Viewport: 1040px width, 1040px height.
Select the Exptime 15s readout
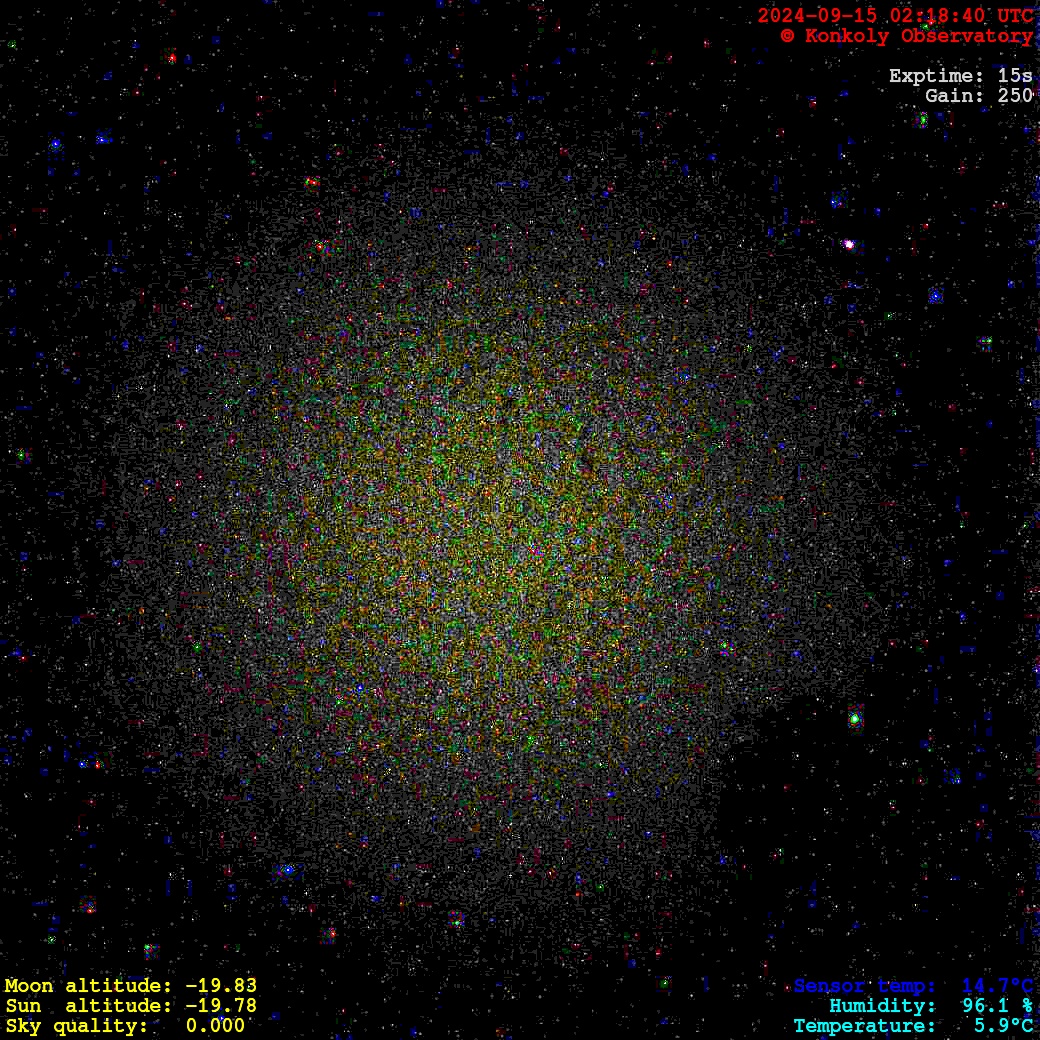(960, 76)
